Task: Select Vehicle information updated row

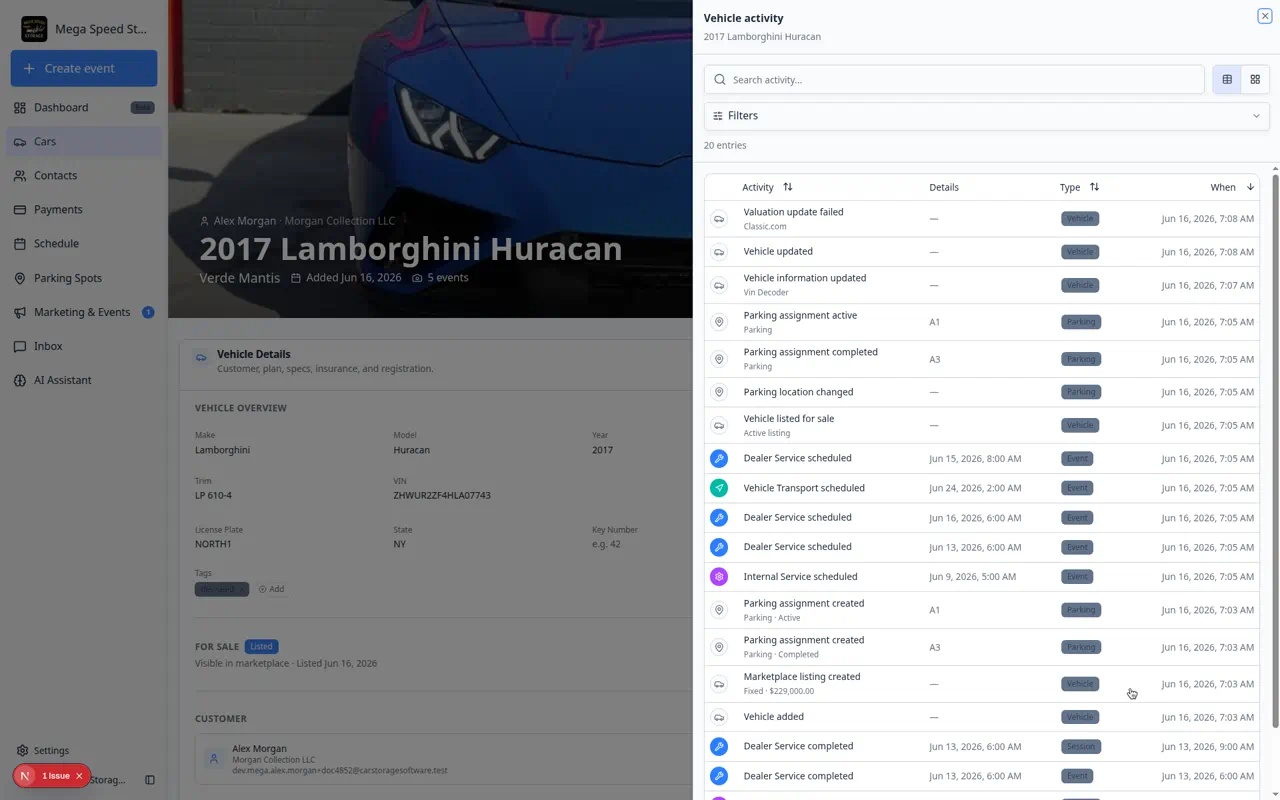Action: tap(981, 285)
